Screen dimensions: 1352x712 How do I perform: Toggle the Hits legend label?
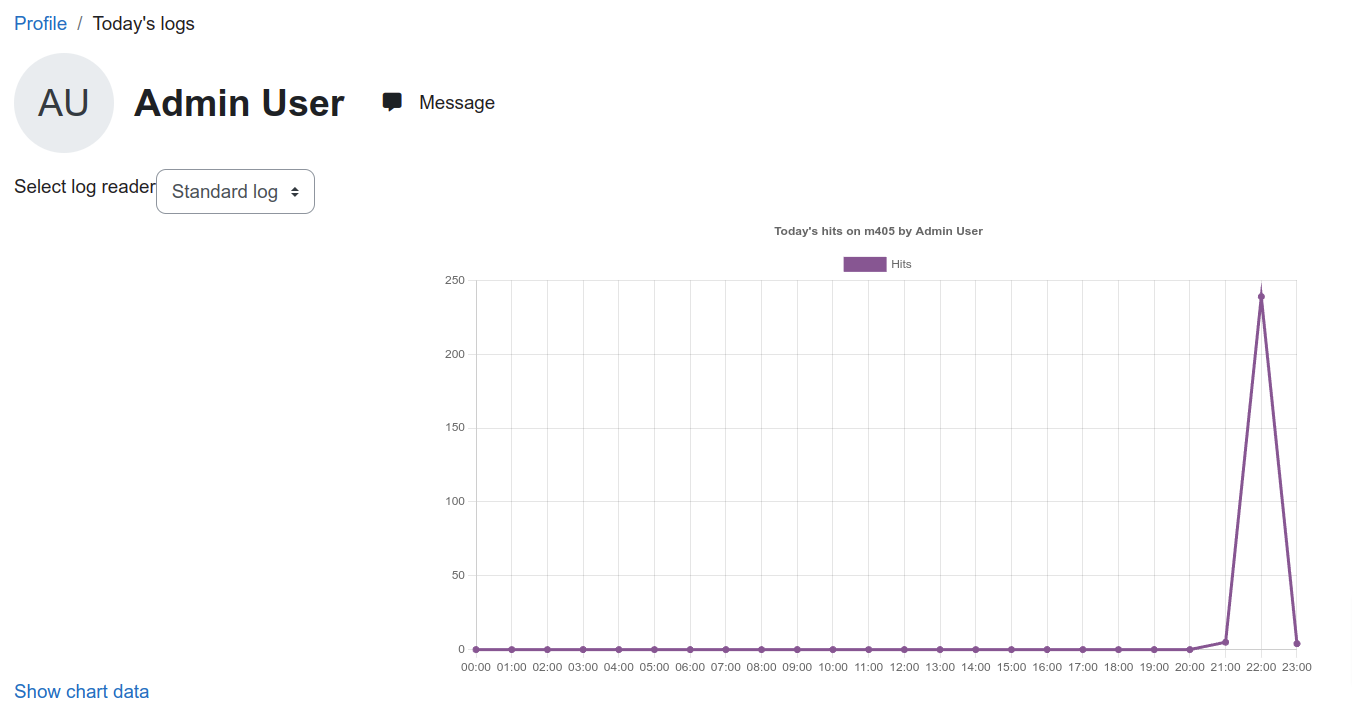click(x=901, y=264)
